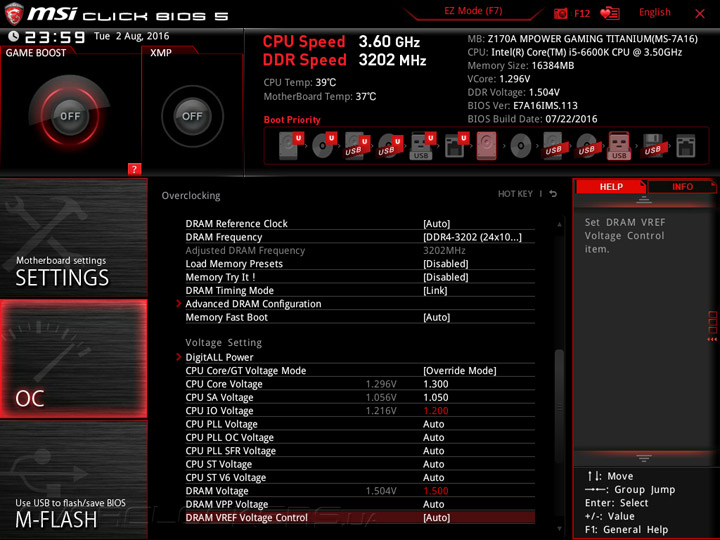The image size is (720, 540).
Task: Edit the CPU ST V6 Voltage Auto value
Action: pyautogui.click(x=433, y=478)
